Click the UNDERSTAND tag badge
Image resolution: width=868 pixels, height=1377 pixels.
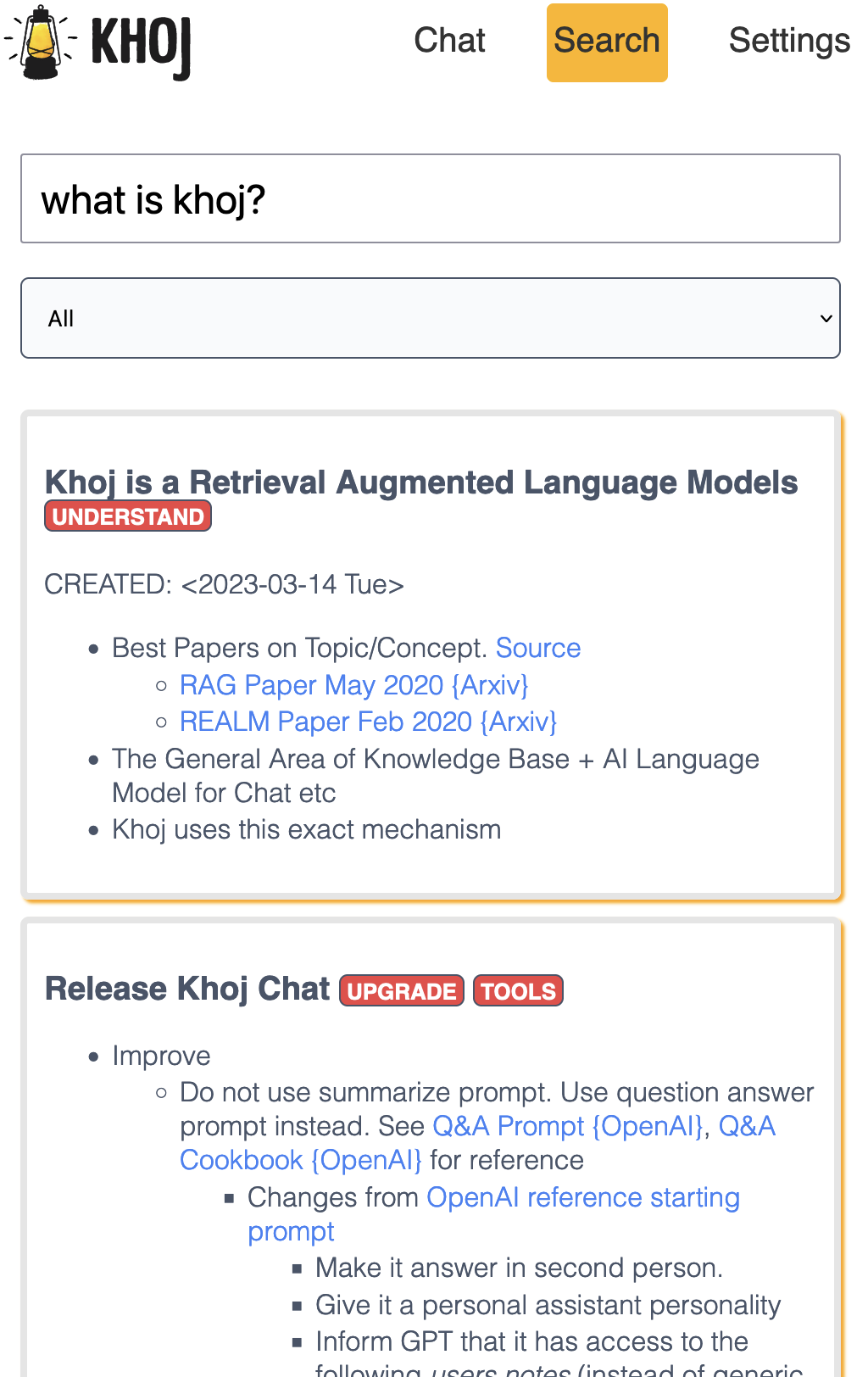128,516
